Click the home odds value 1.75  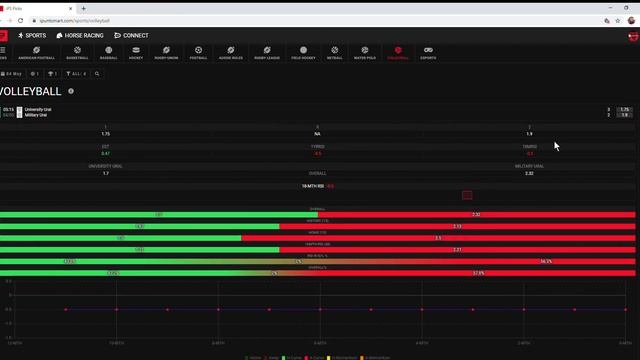pos(105,134)
